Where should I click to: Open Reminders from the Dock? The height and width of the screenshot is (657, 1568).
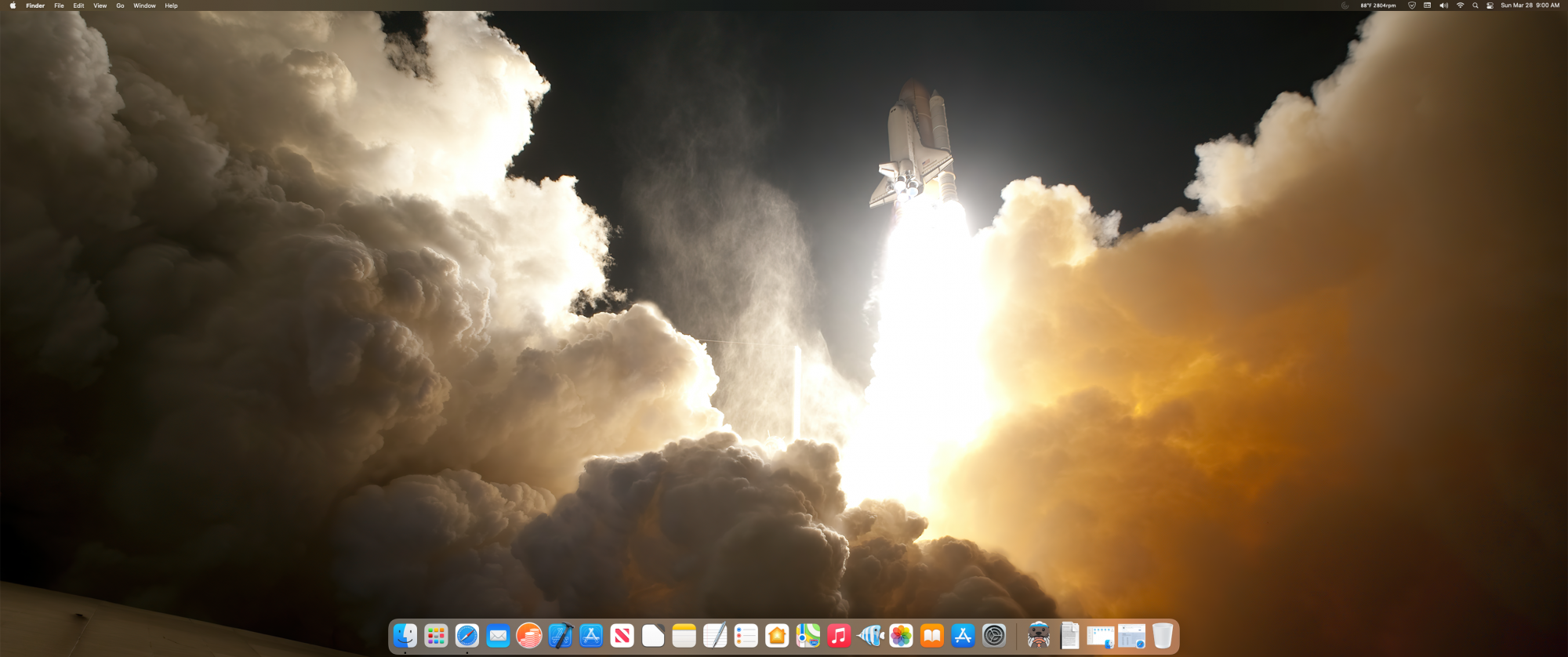pyautogui.click(x=746, y=636)
